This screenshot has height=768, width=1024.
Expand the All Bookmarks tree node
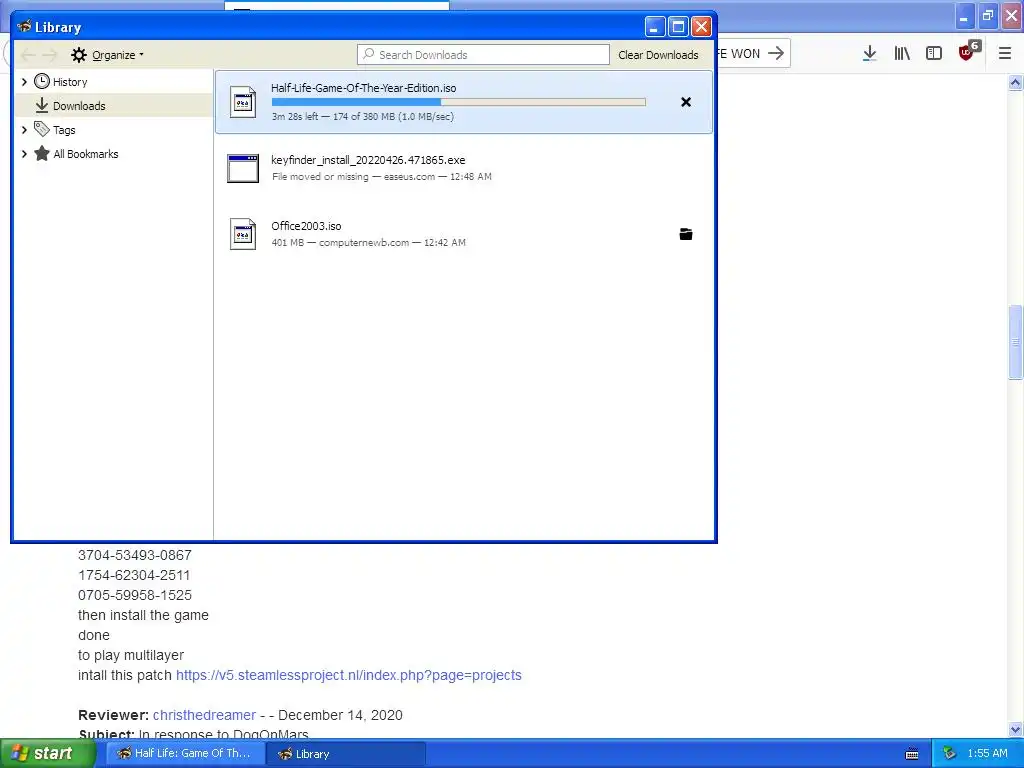[24, 154]
